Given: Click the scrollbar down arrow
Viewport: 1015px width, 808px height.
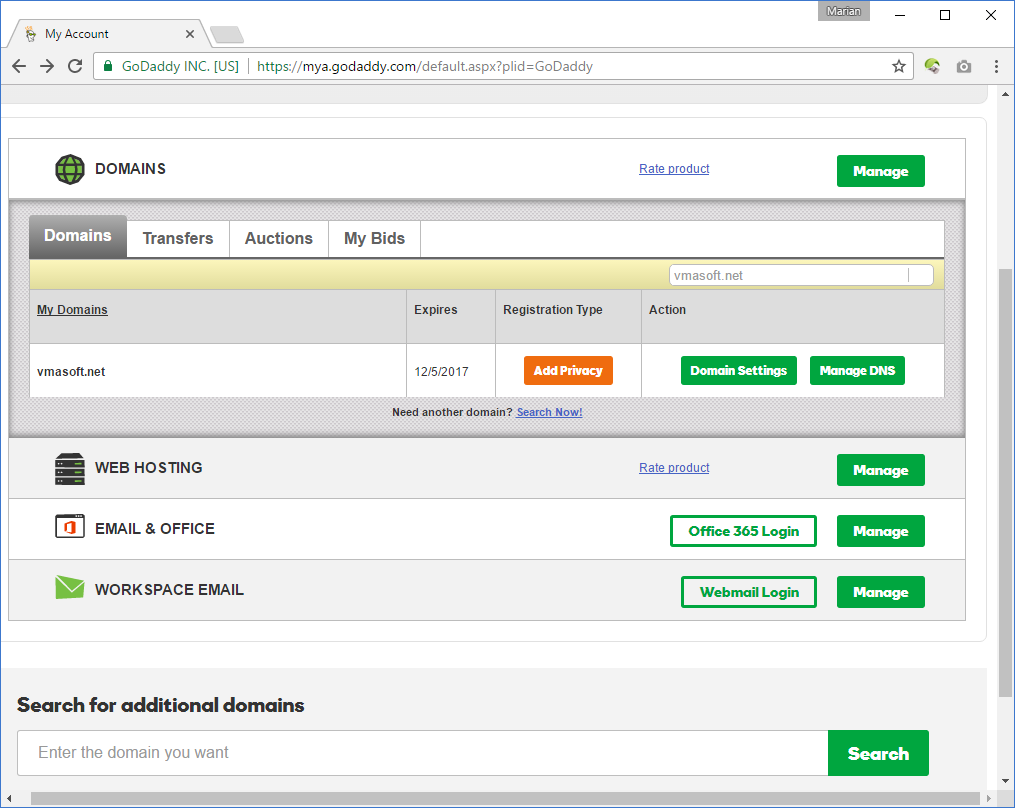Looking at the screenshot, I should (x=1005, y=781).
